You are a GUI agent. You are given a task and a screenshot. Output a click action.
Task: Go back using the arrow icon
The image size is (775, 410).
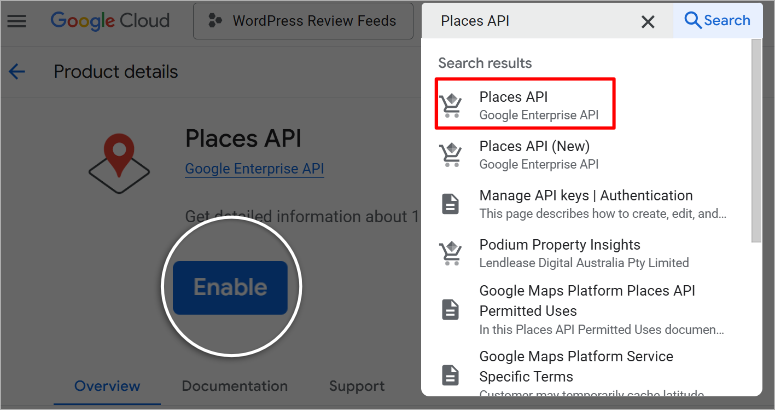pyautogui.click(x=17, y=72)
